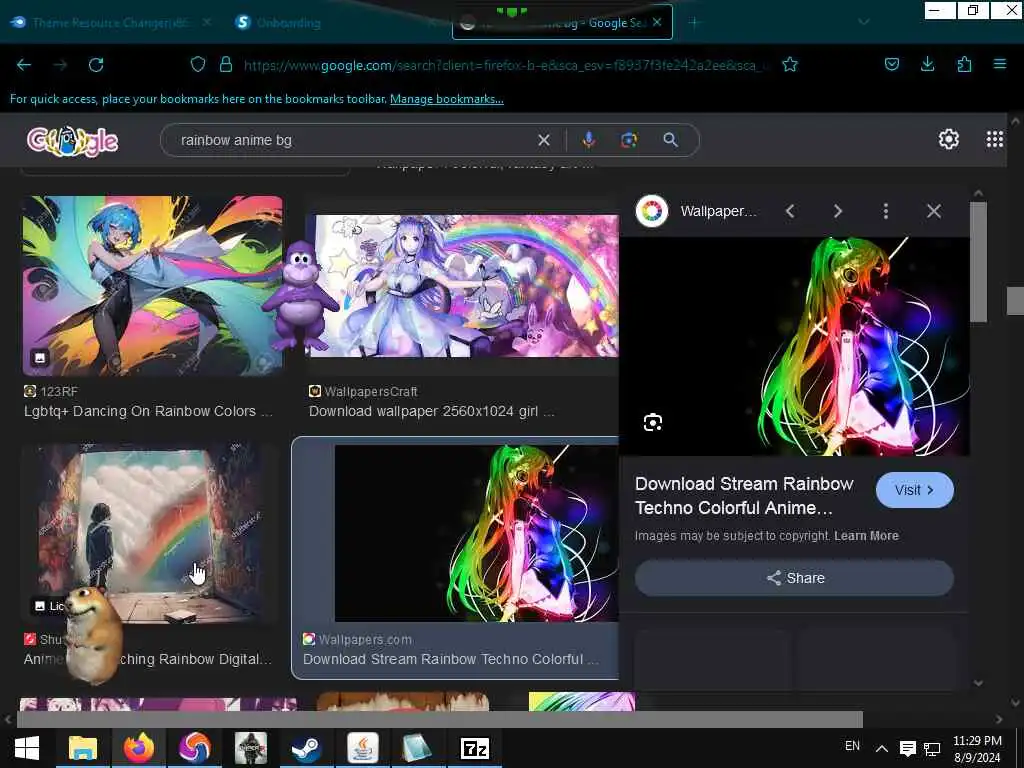Switch to the Onboarding tab
Image resolution: width=1024 pixels, height=768 pixels.
[289, 23]
